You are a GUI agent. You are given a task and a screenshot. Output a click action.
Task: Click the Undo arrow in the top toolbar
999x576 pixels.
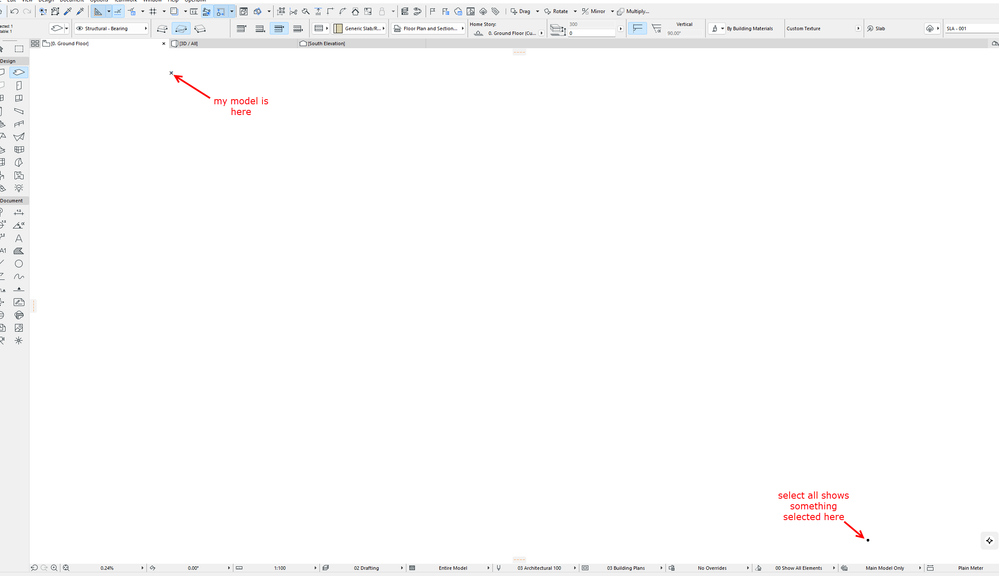(x=14, y=11)
